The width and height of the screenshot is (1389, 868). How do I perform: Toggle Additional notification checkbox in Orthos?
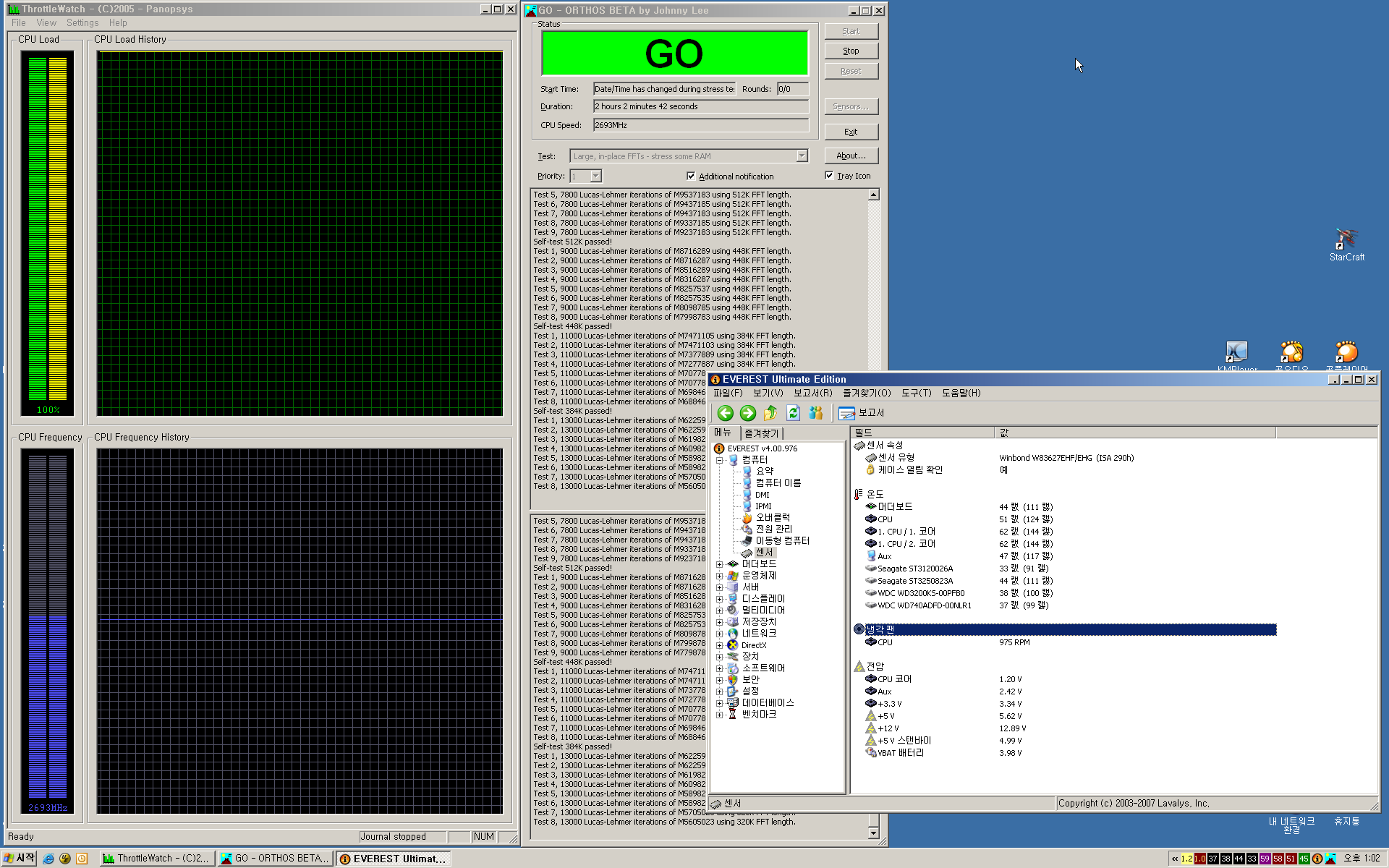(x=691, y=176)
